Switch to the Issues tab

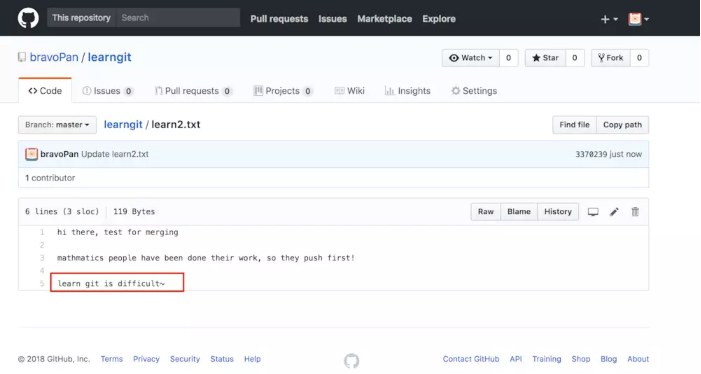[108, 91]
